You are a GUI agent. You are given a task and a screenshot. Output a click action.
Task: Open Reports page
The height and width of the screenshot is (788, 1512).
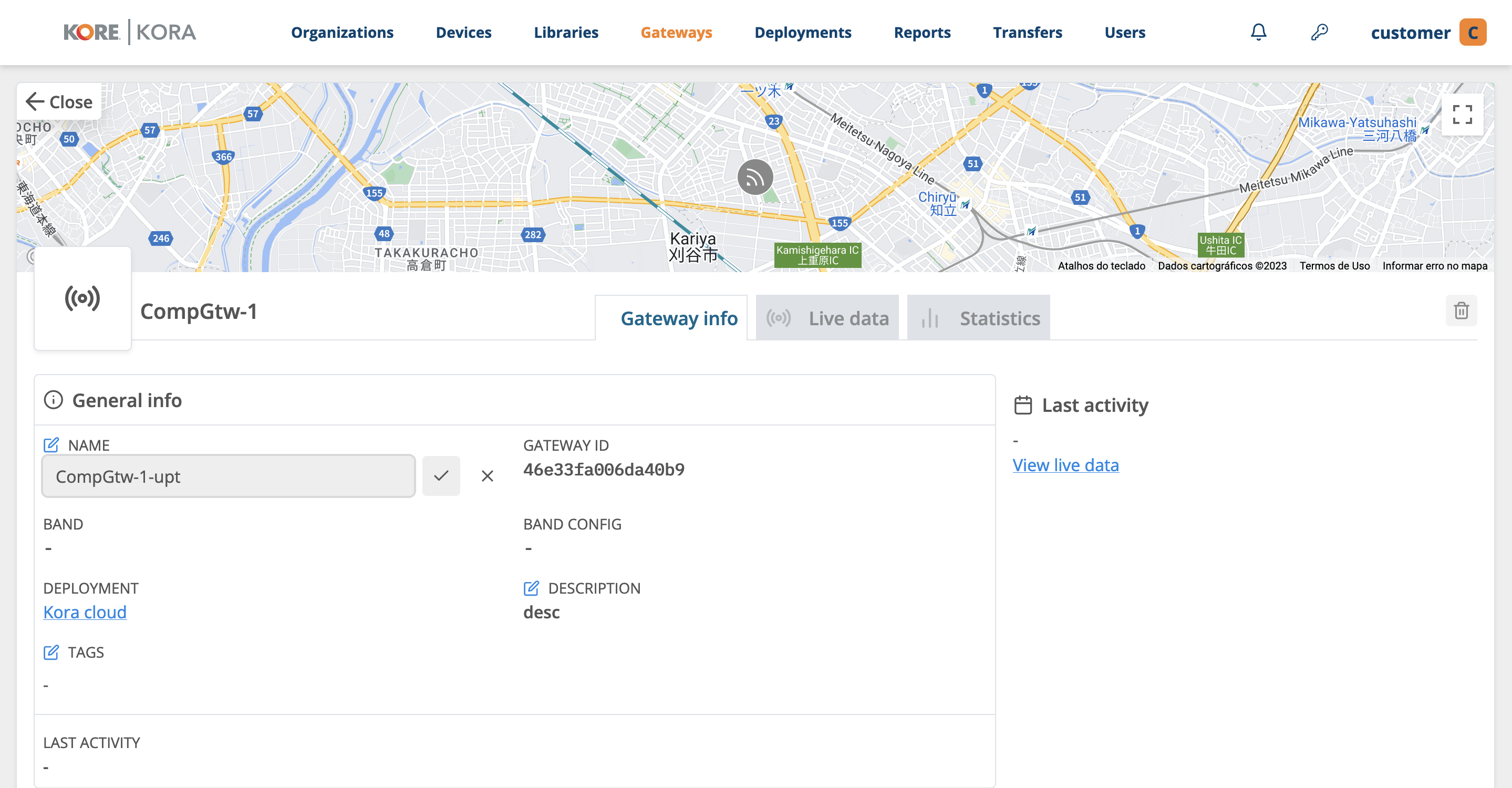[921, 32]
